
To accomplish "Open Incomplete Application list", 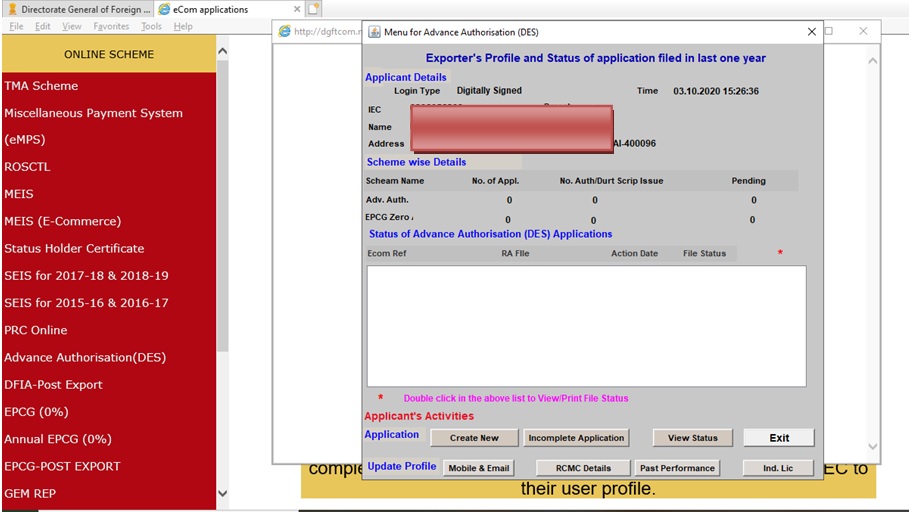I will click(576, 438).
